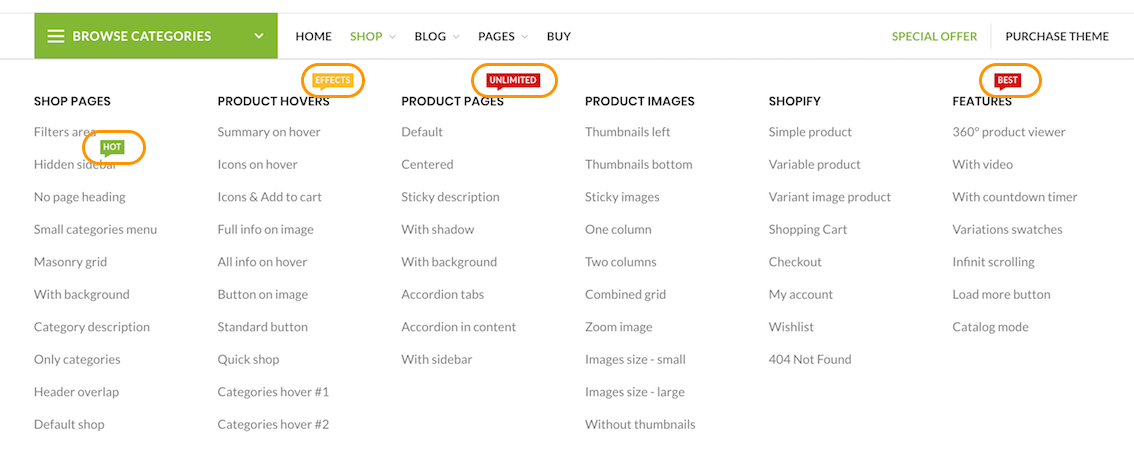Click the Purchase Theme link
Viewport: 1134px width, 464px height.
click(x=1057, y=36)
